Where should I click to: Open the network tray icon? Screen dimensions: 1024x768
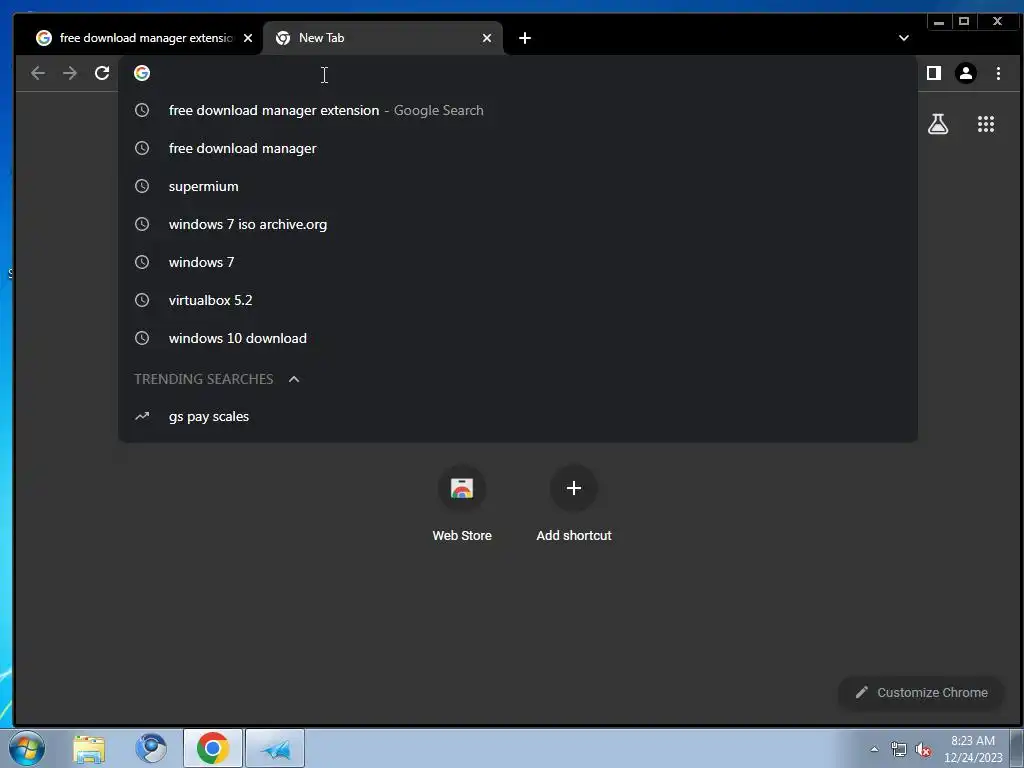(x=899, y=749)
